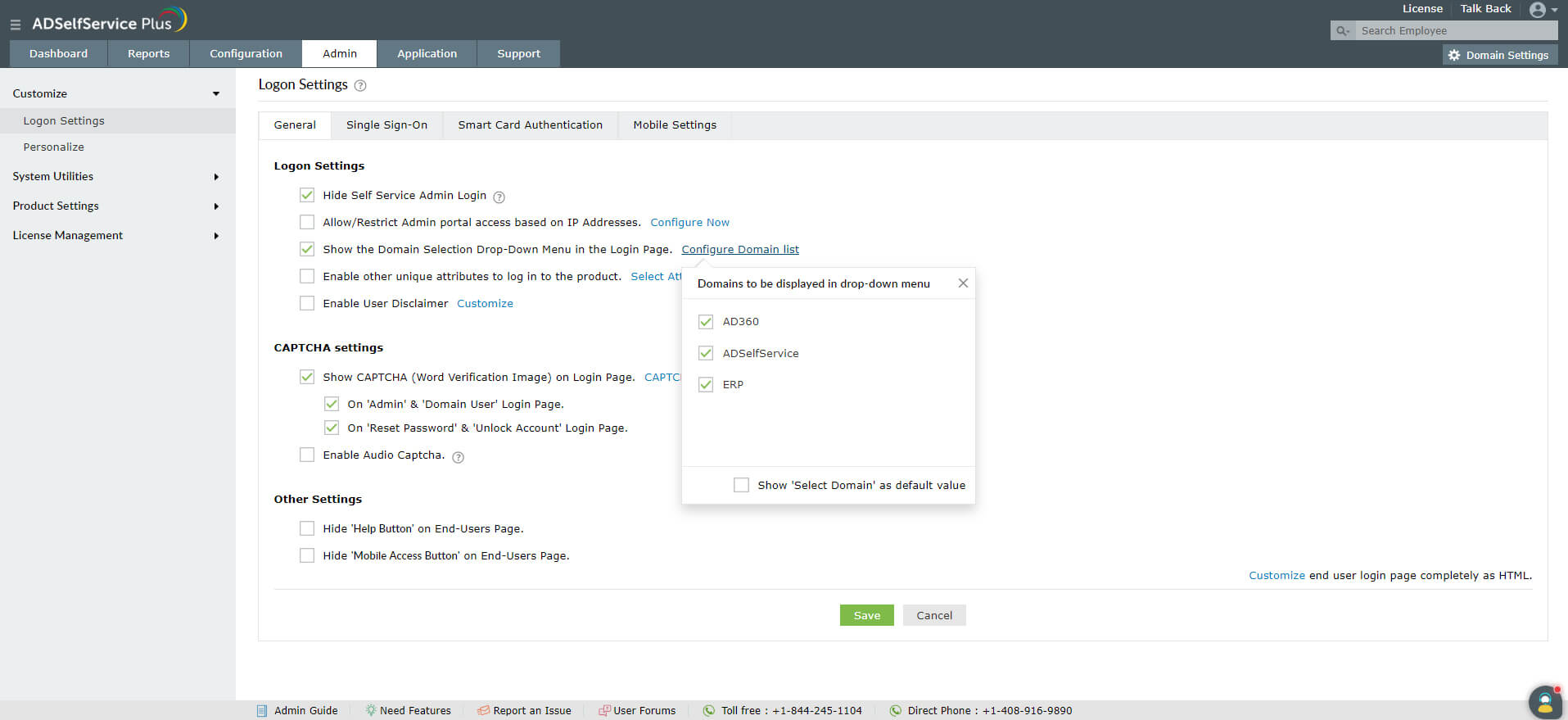Open the Configuration tab
The image size is (1568, 720).
246,53
